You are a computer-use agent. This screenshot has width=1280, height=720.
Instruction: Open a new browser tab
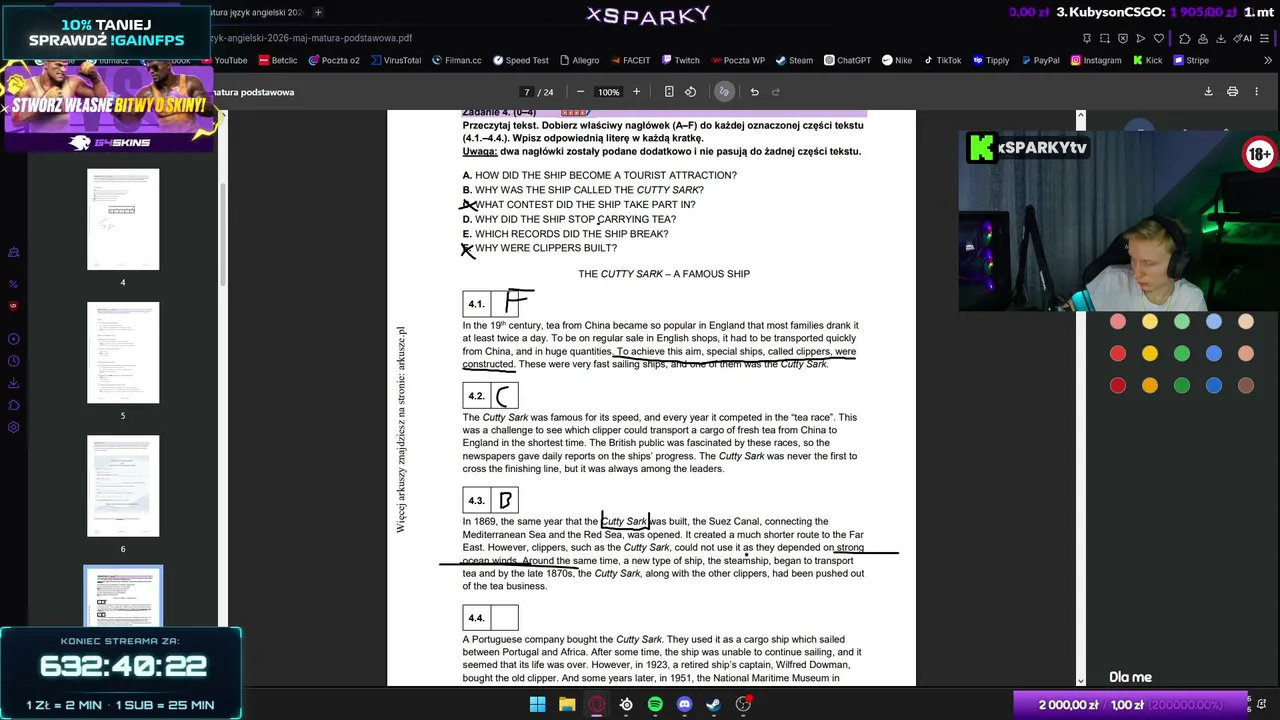point(318,12)
